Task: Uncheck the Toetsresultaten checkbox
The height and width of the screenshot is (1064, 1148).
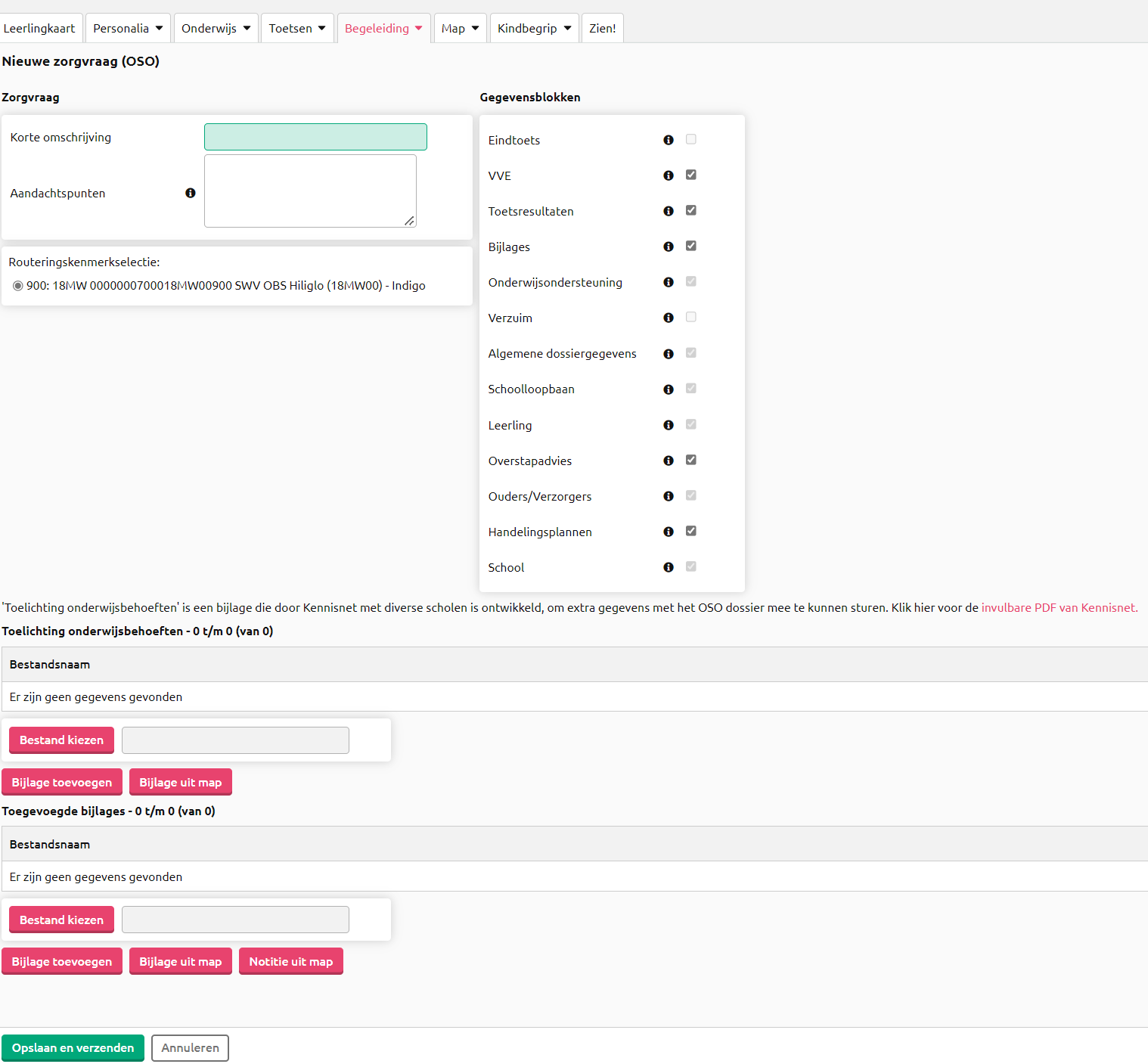Action: (x=691, y=210)
